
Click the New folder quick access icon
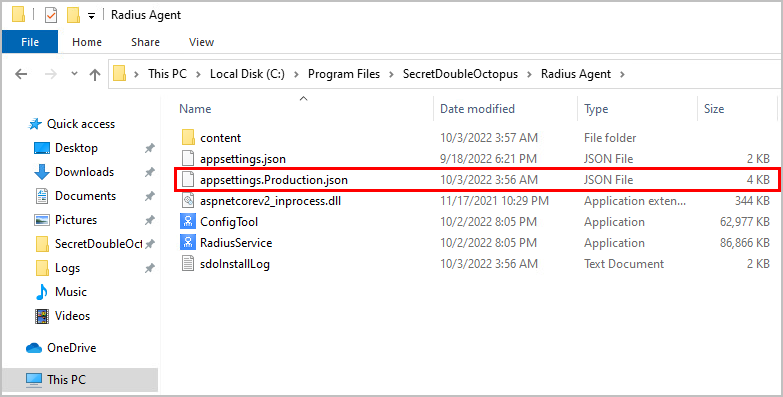[x=73, y=15]
